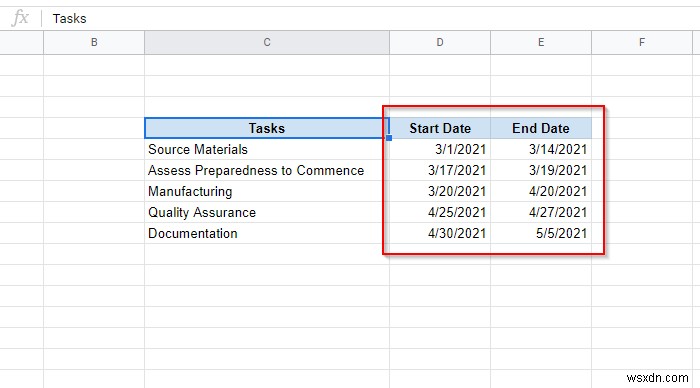Image resolution: width=700 pixels, height=388 pixels.
Task: Select end date 5/5/2021 cell
Action: [x=541, y=233]
